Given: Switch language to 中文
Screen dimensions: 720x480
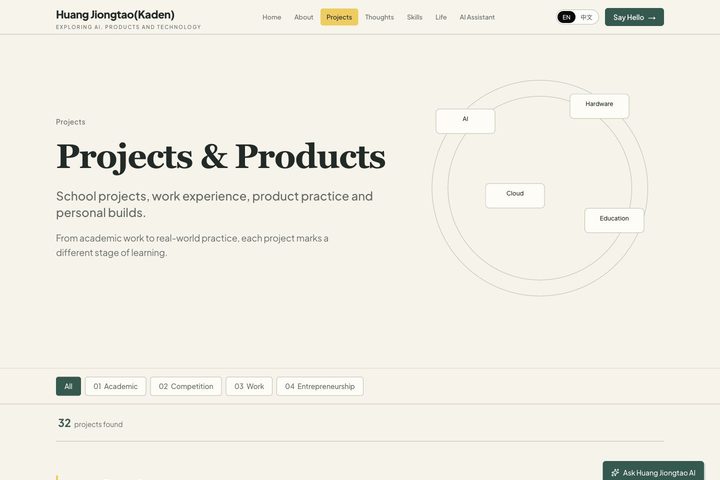Looking at the screenshot, I should pos(586,17).
